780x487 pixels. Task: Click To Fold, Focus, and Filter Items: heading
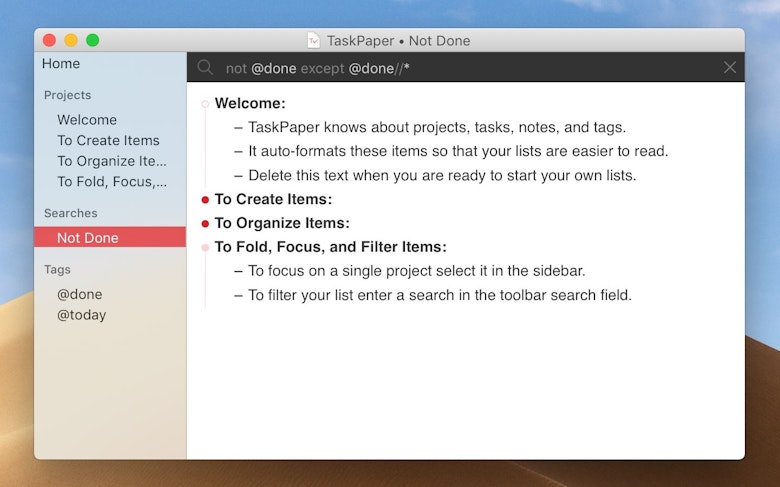330,247
